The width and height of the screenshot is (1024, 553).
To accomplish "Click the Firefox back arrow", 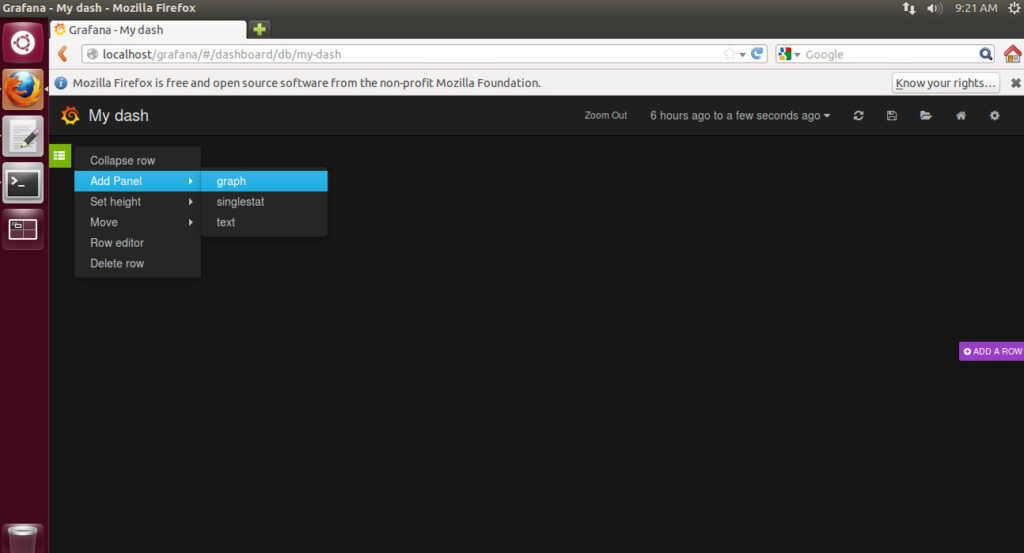I will (x=63, y=54).
